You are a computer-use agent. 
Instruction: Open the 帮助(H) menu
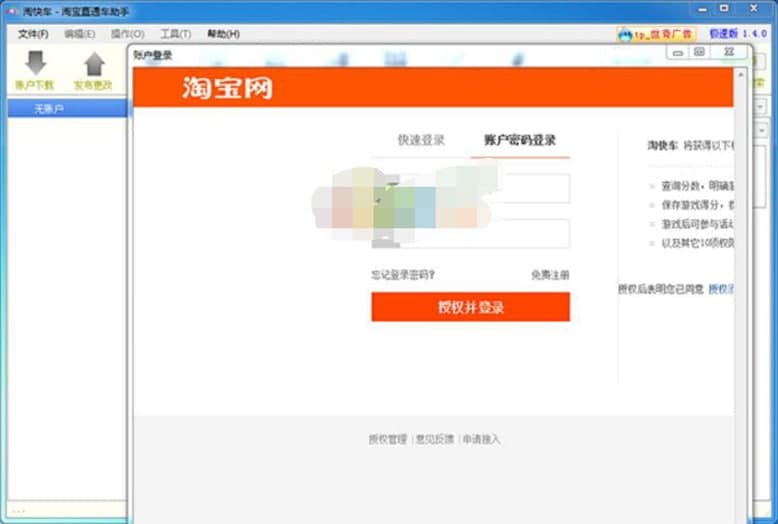click(x=223, y=34)
